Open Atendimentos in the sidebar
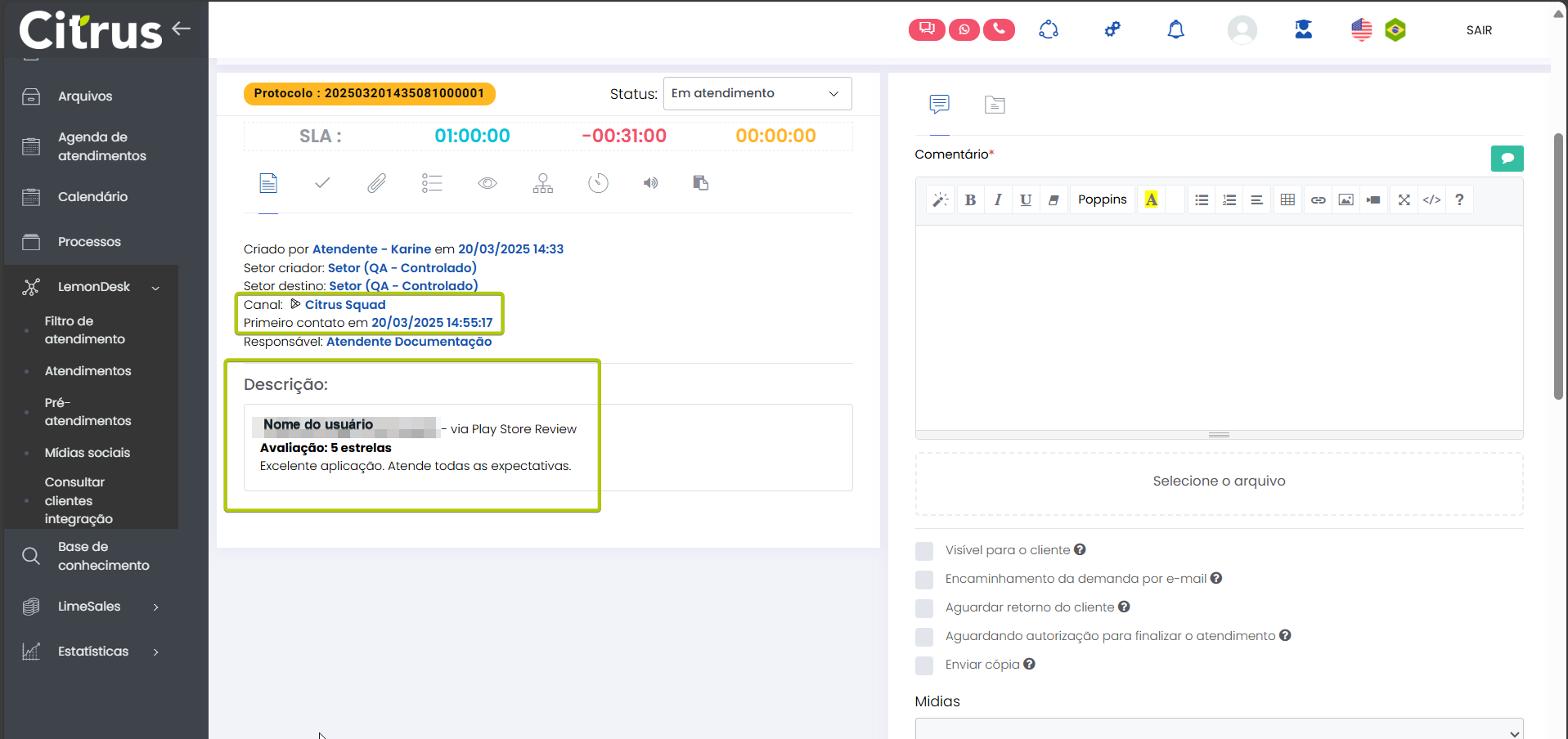The image size is (1568, 739). 88,371
